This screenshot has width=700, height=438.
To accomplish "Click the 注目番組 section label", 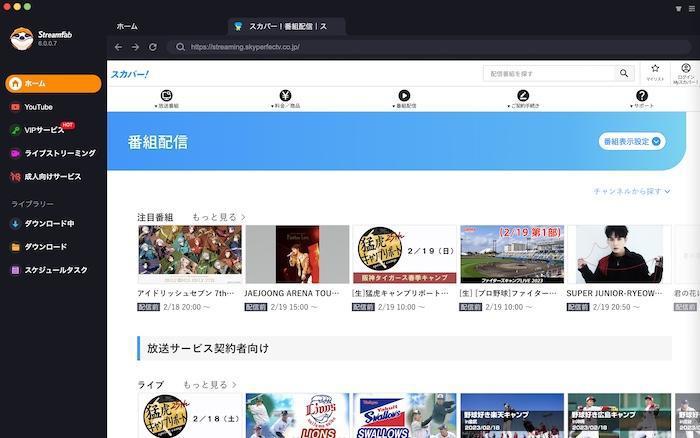I will point(155,217).
